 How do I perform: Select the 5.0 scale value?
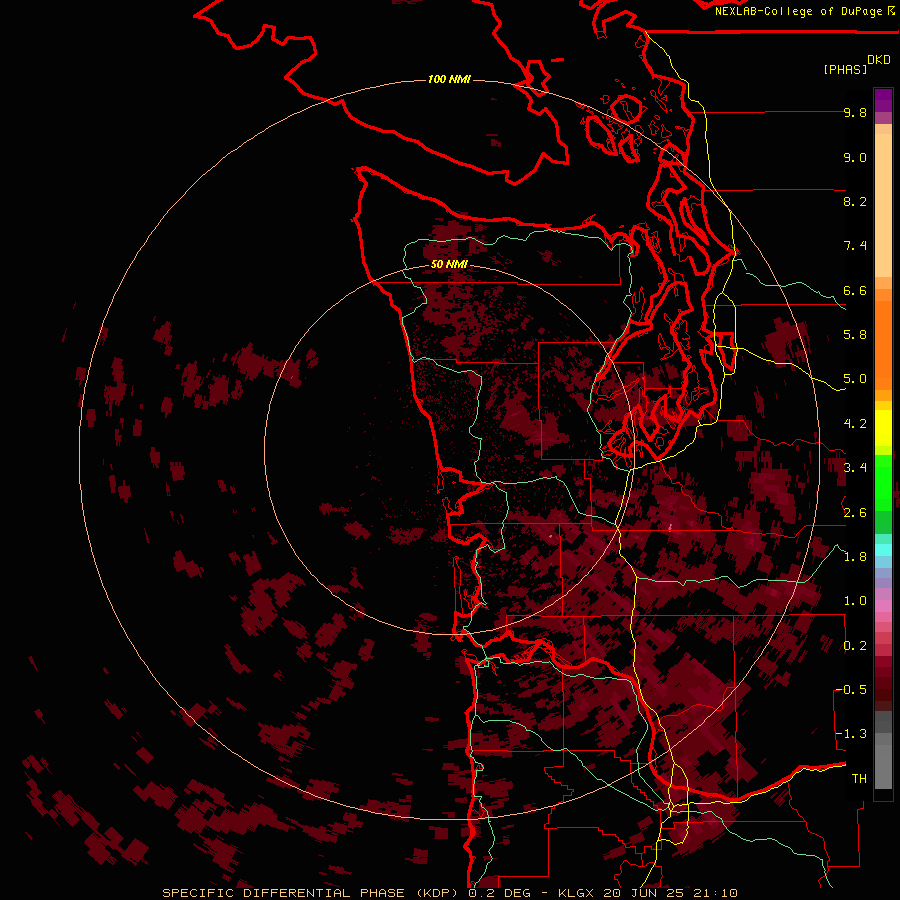pos(855,379)
